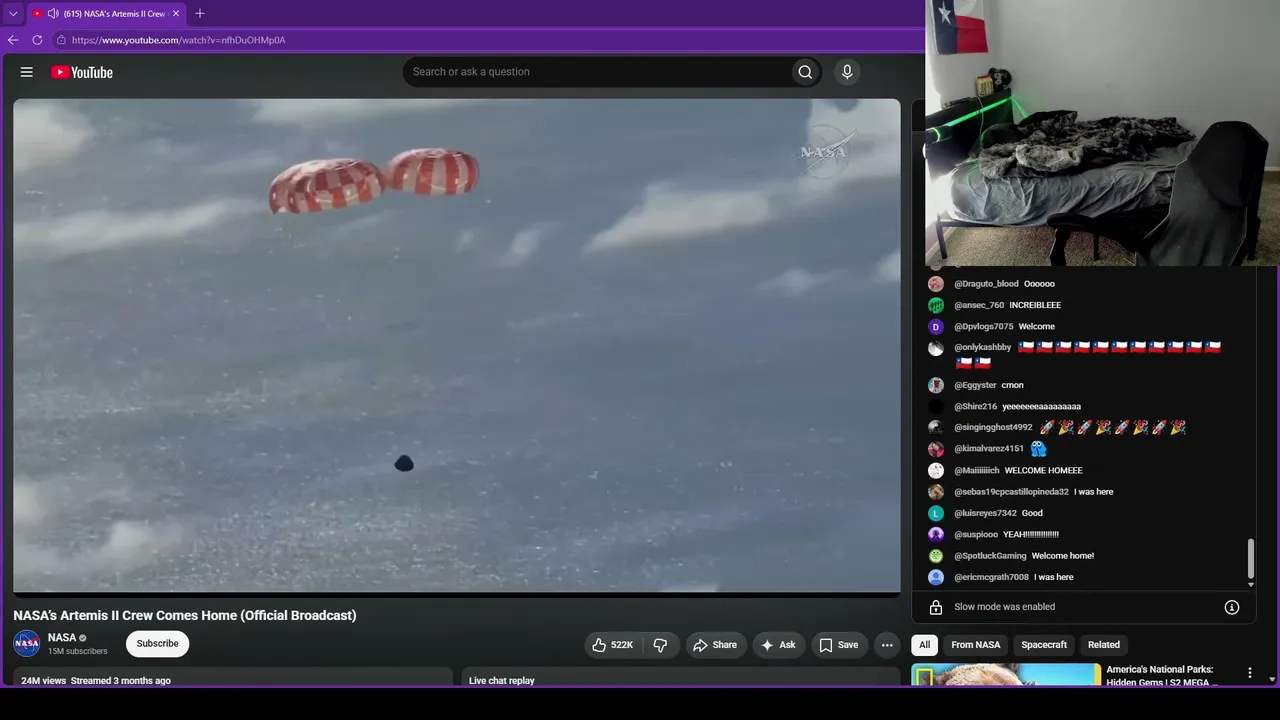This screenshot has width=1280, height=720.
Task: Click the magnifying glass search button
Action: pyautogui.click(x=805, y=72)
